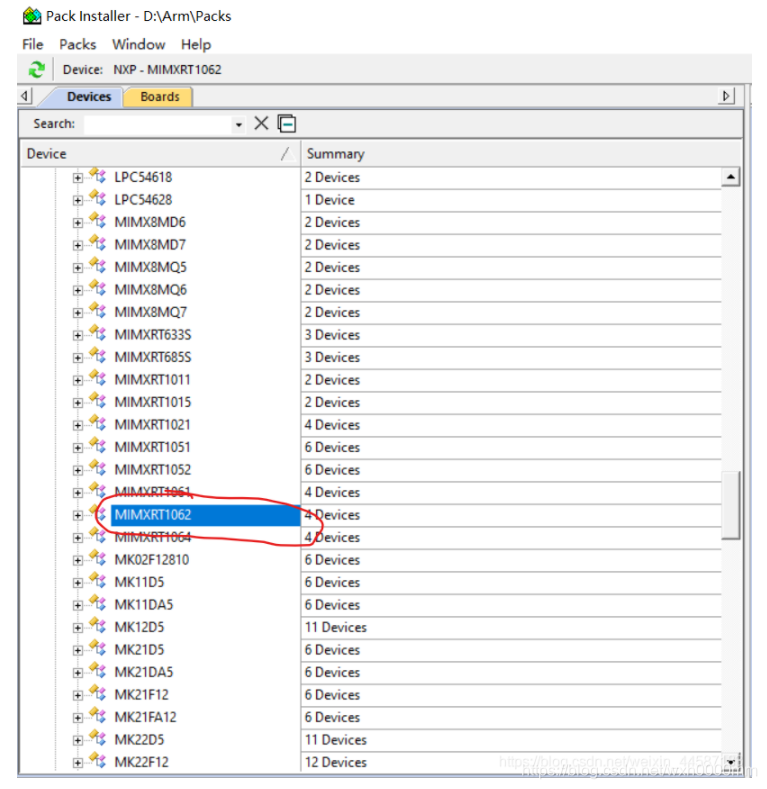Select the MK22F12 device label
767x789 pixels.
click(x=141, y=762)
